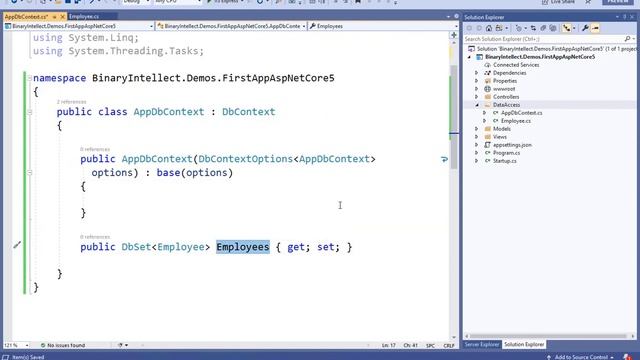
Task: Collapse the namespace outlining toggle
Action: pos(29,78)
